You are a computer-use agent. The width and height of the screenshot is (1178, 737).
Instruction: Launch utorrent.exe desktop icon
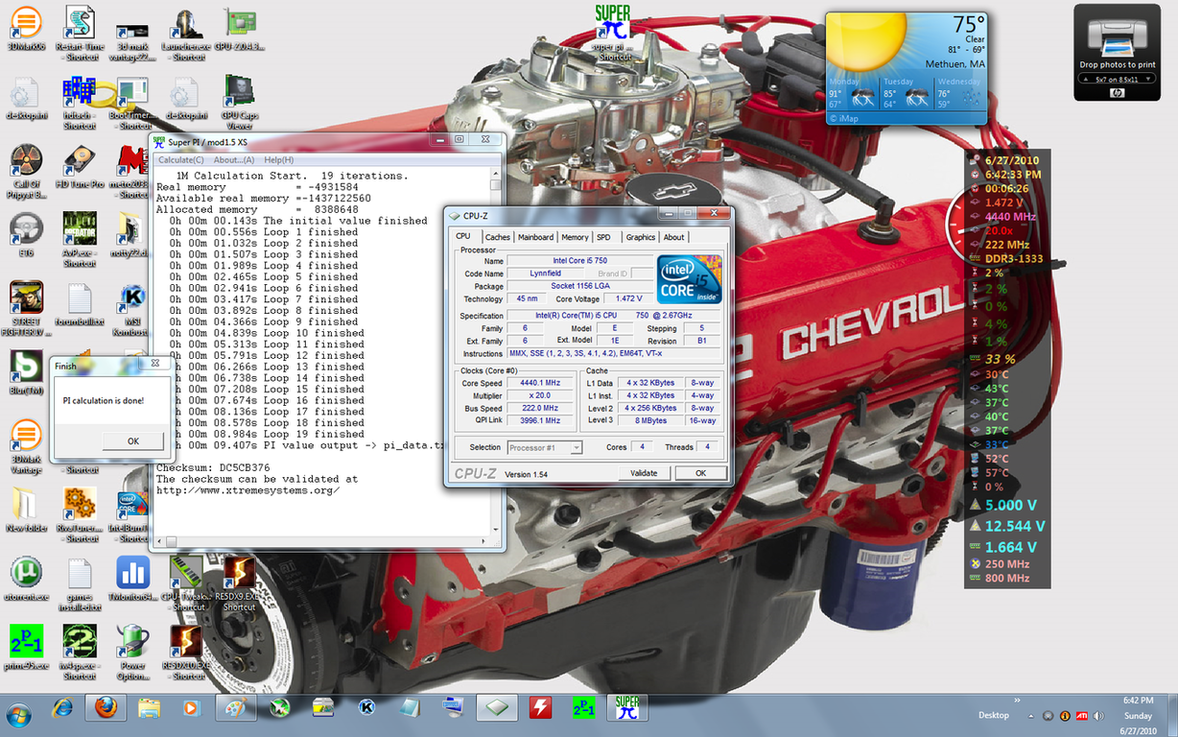pos(26,578)
